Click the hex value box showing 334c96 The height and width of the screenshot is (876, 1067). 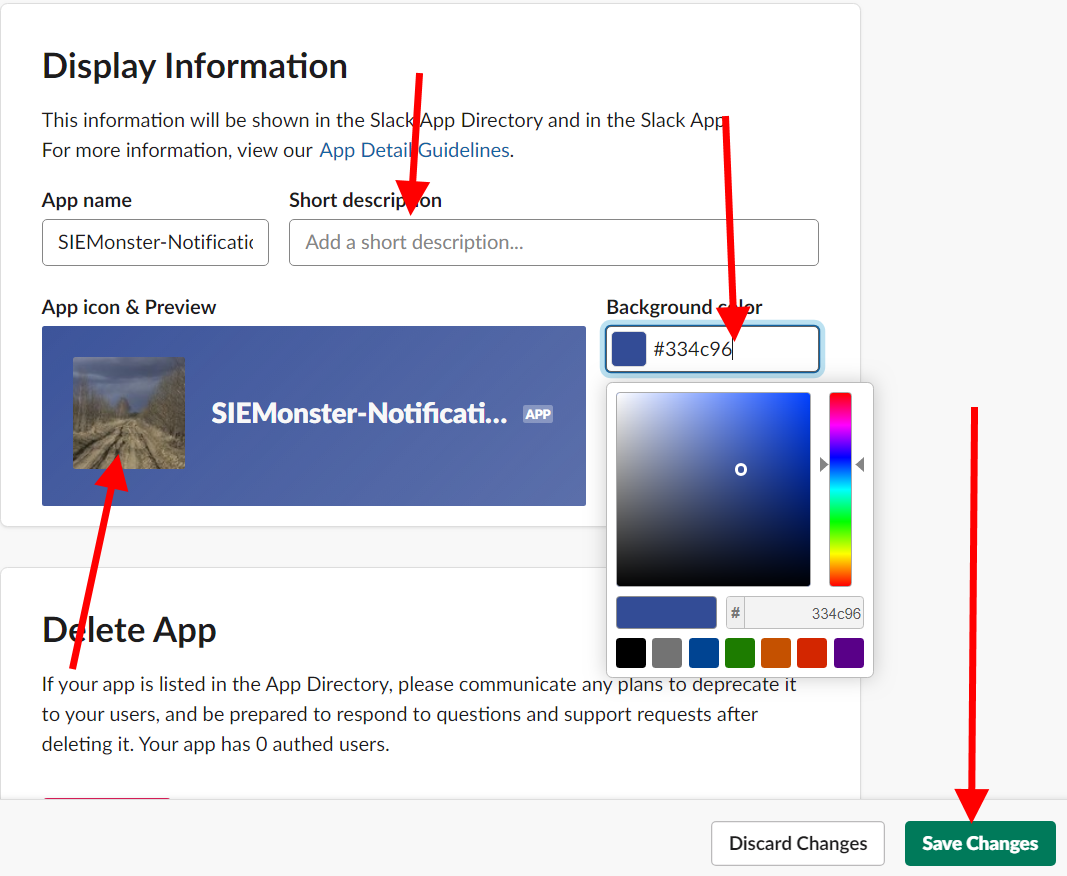[x=803, y=613]
